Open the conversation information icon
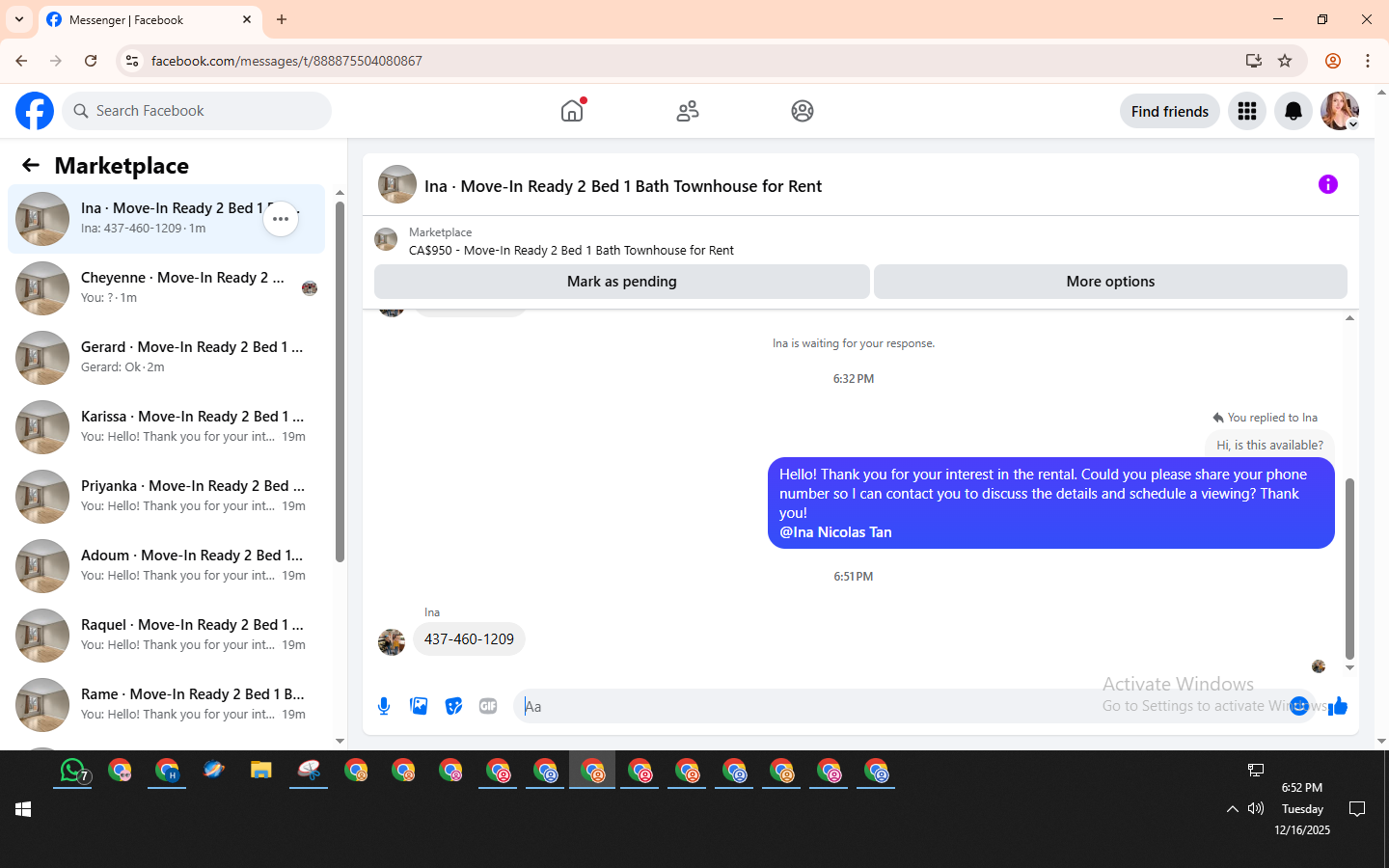 pos(1328,184)
